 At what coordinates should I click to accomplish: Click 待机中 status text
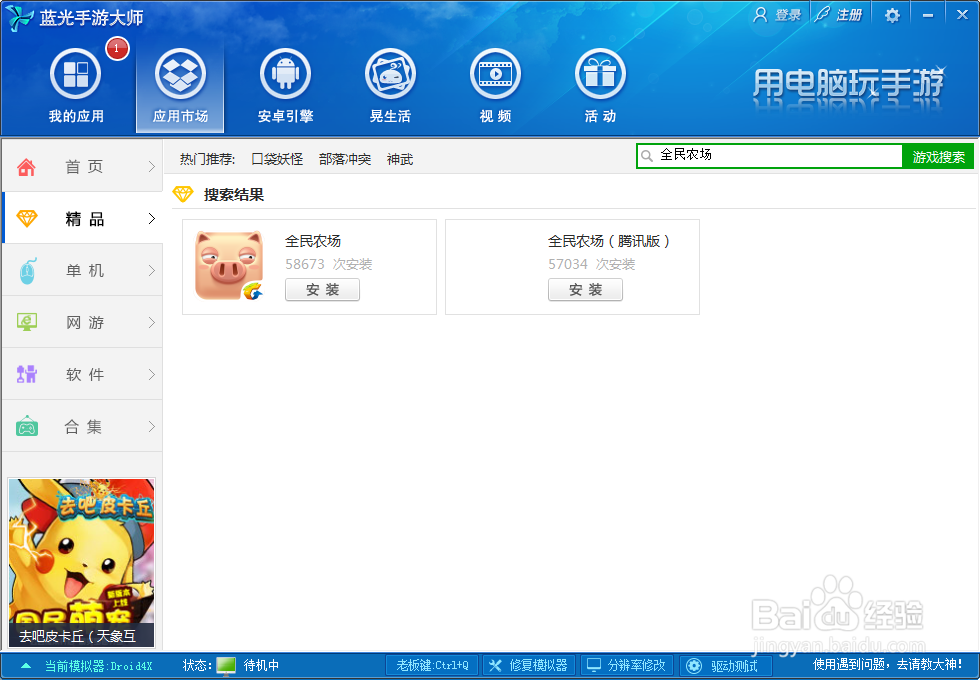[x=261, y=666]
